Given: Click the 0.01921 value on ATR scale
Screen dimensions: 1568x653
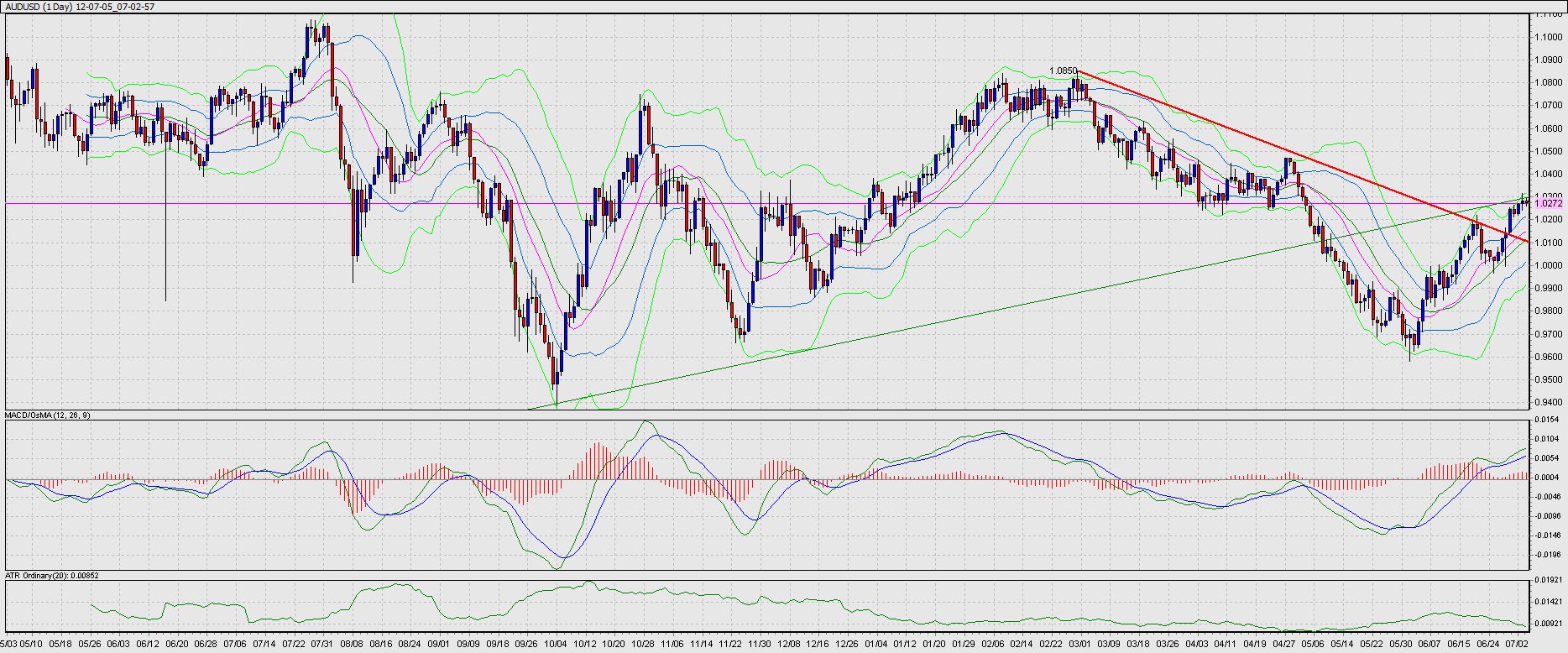Looking at the screenshot, I should click(x=1549, y=580).
